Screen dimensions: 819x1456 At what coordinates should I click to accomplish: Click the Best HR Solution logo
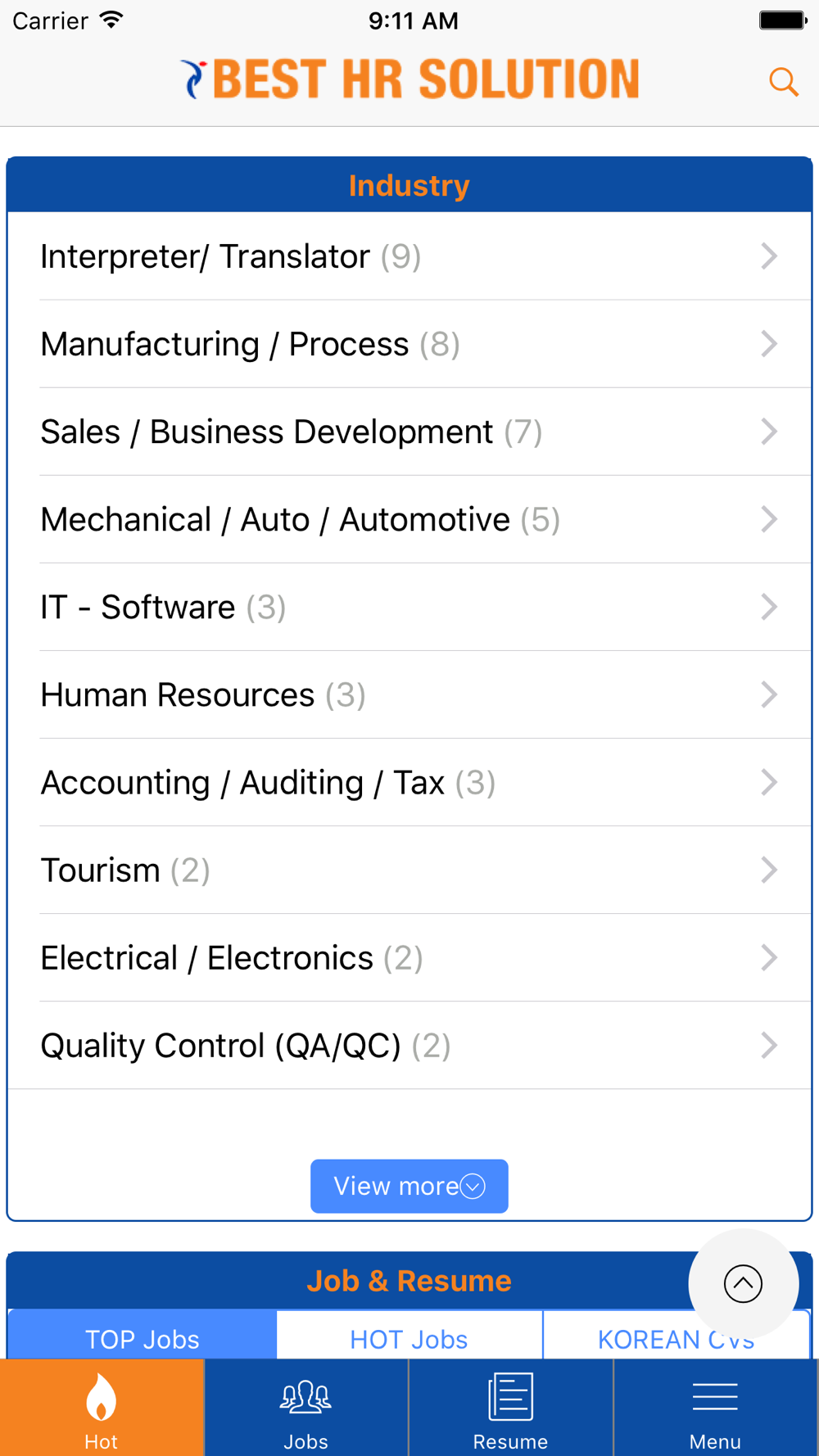point(409,79)
